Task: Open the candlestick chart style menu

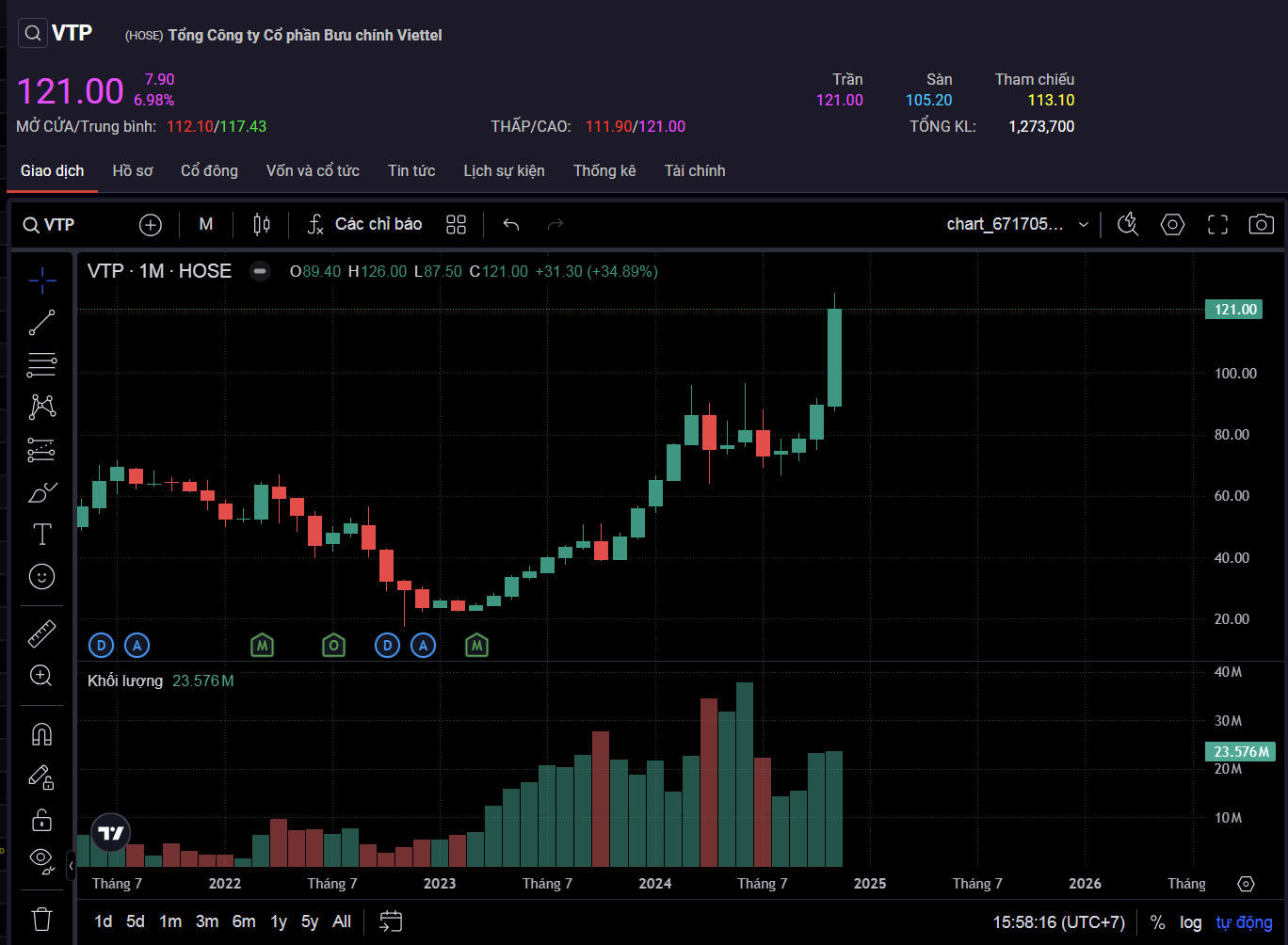Action: click(x=262, y=225)
